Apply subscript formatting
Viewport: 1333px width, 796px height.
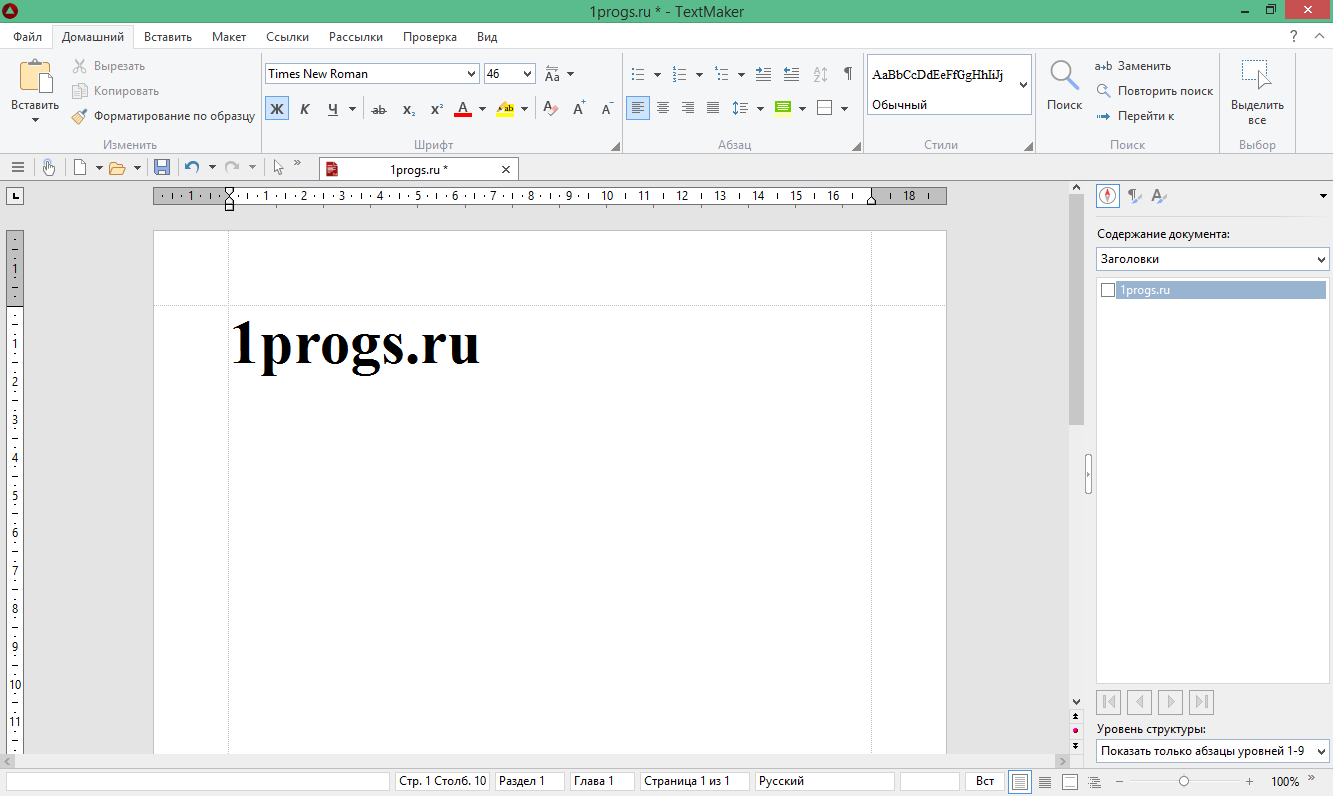click(409, 108)
